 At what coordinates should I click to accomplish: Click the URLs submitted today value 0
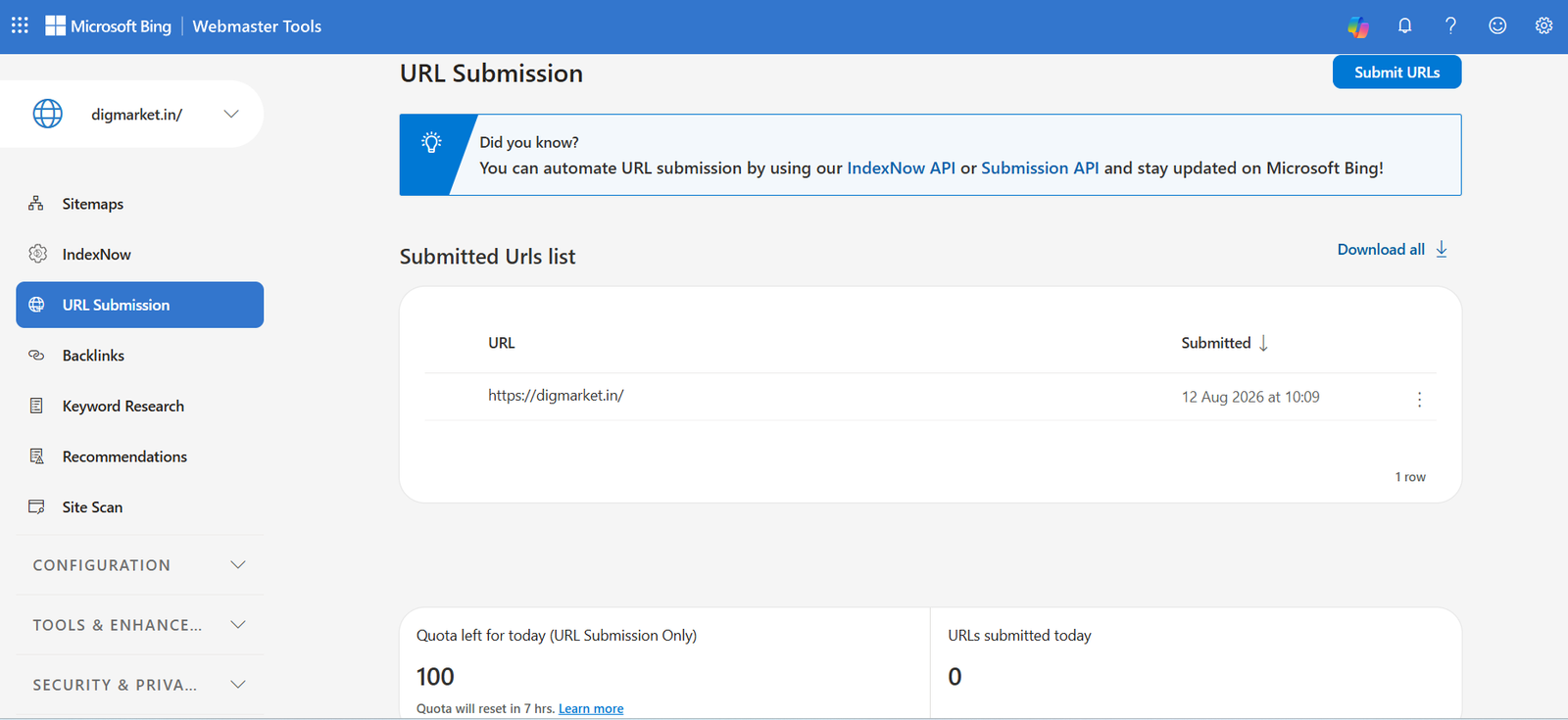(x=955, y=677)
